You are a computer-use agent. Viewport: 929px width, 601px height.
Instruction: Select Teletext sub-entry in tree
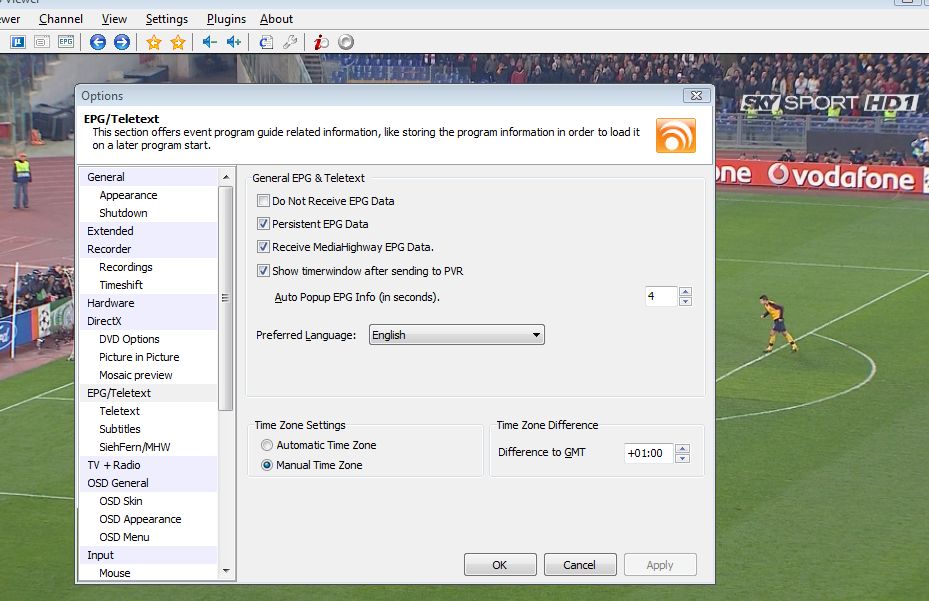(x=120, y=411)
